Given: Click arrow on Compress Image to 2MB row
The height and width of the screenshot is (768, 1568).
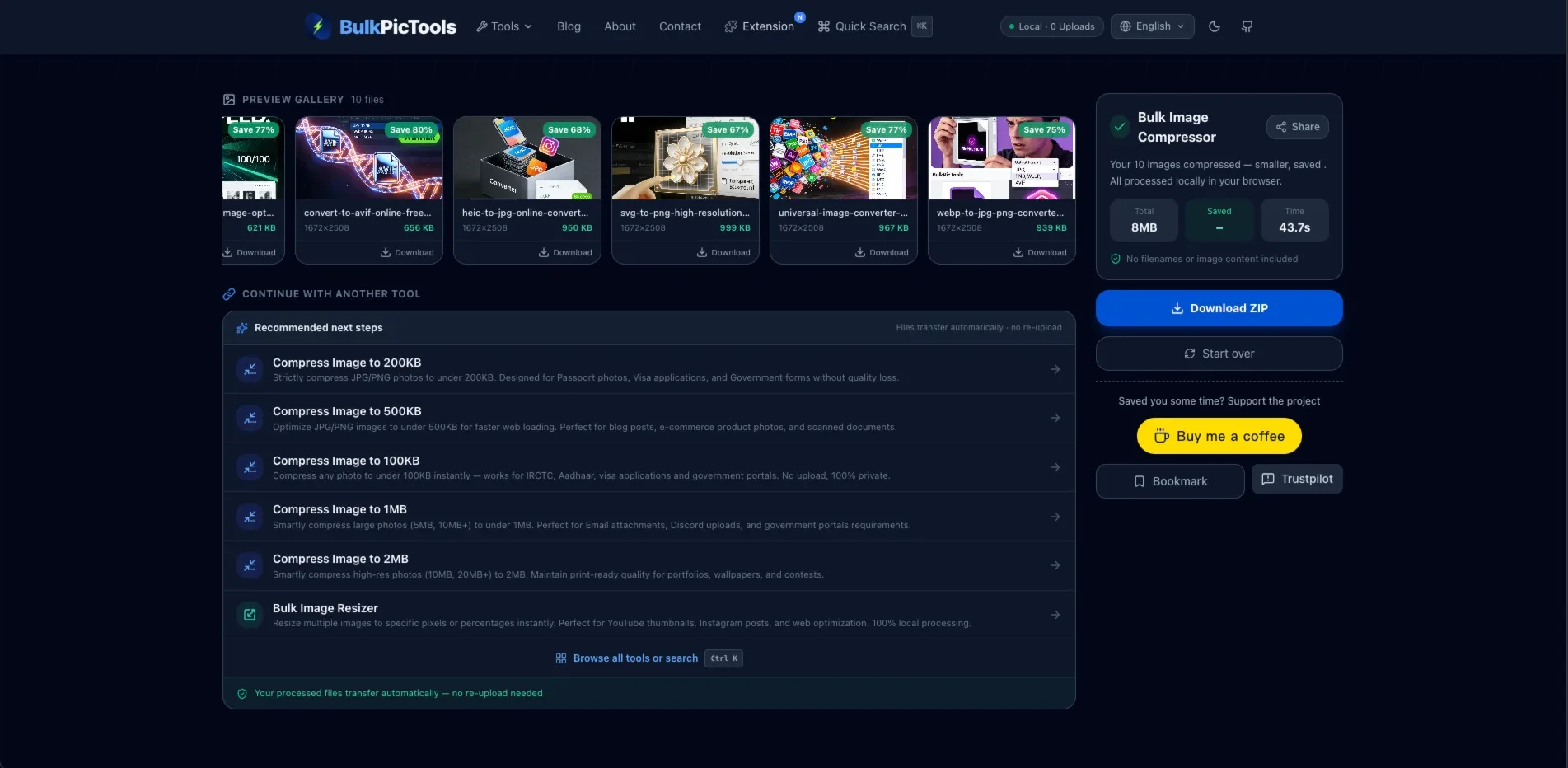Looking at the screenshot, I should click(x=1055, y=565).
